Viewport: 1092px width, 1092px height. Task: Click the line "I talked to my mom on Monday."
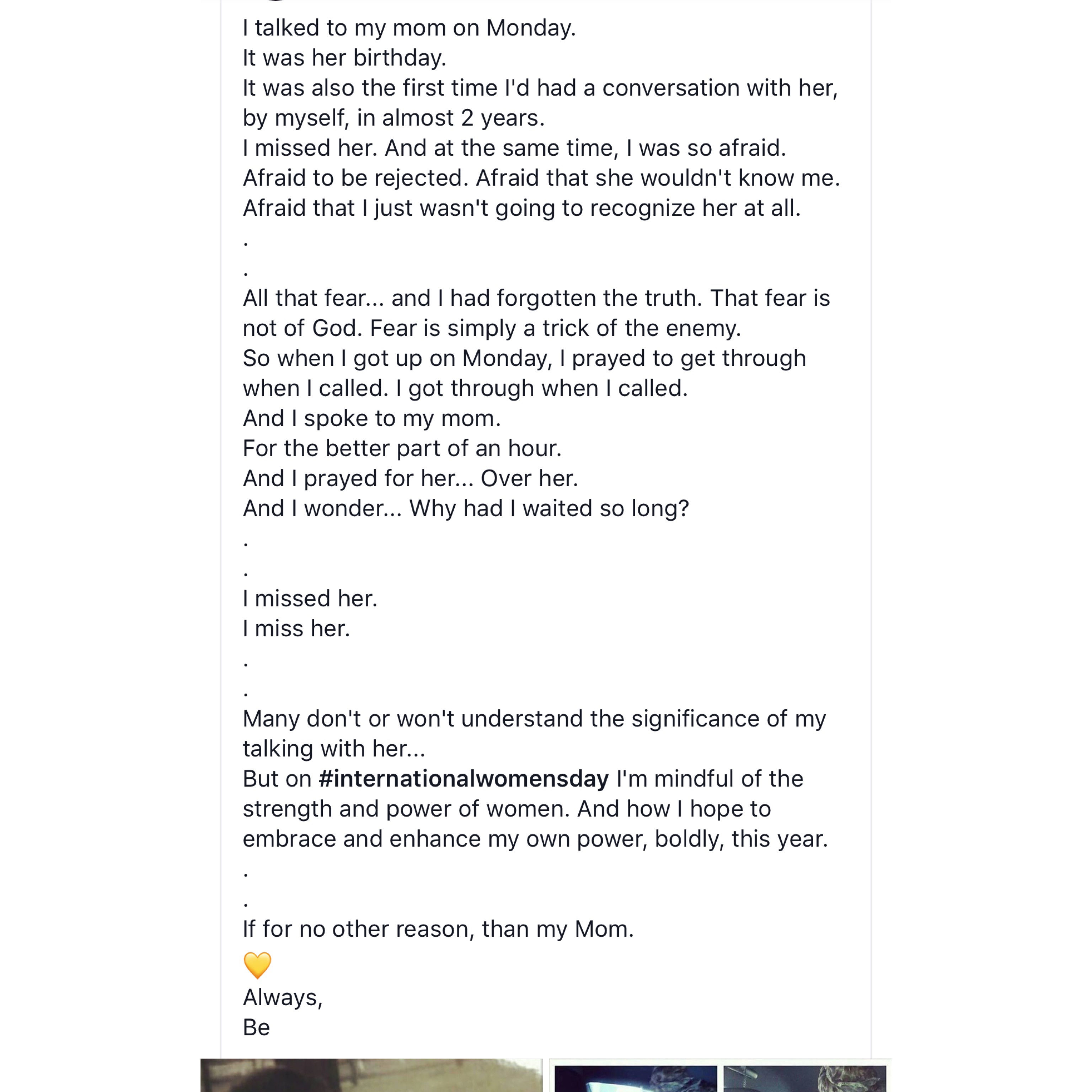click(x=409, y=28)
